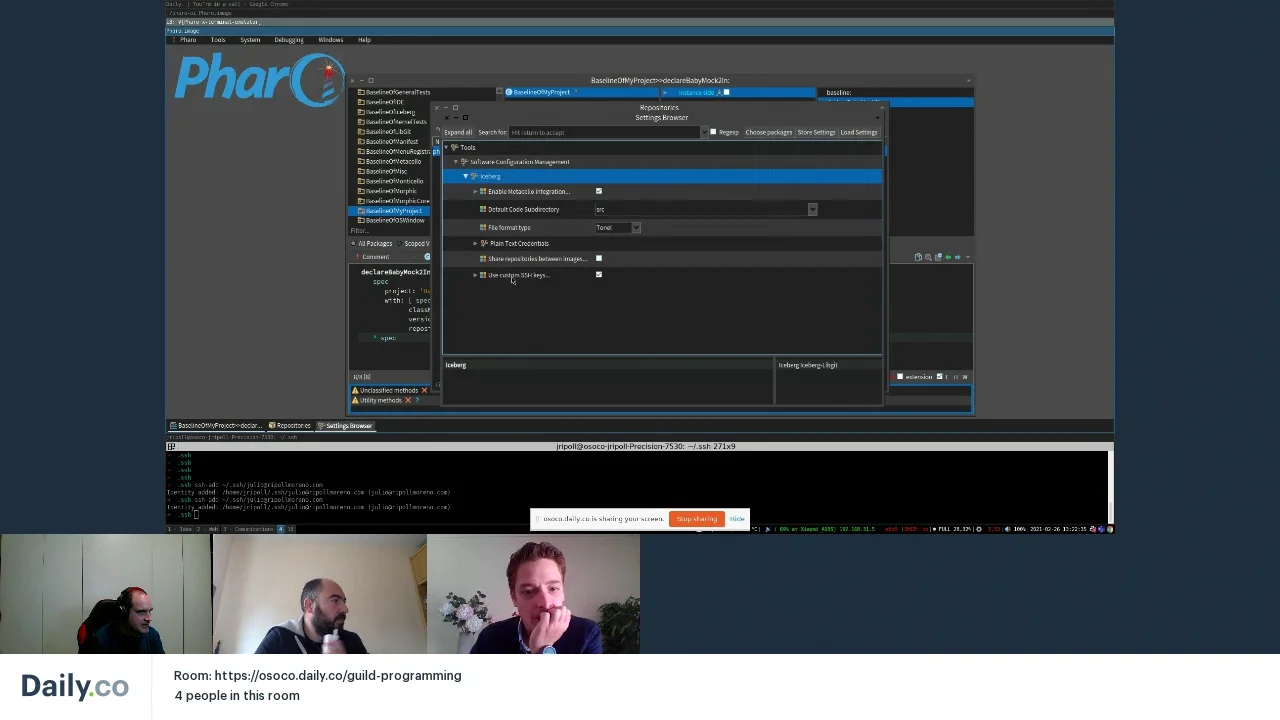Toggle the Regexp checkbox

(713, 132)
